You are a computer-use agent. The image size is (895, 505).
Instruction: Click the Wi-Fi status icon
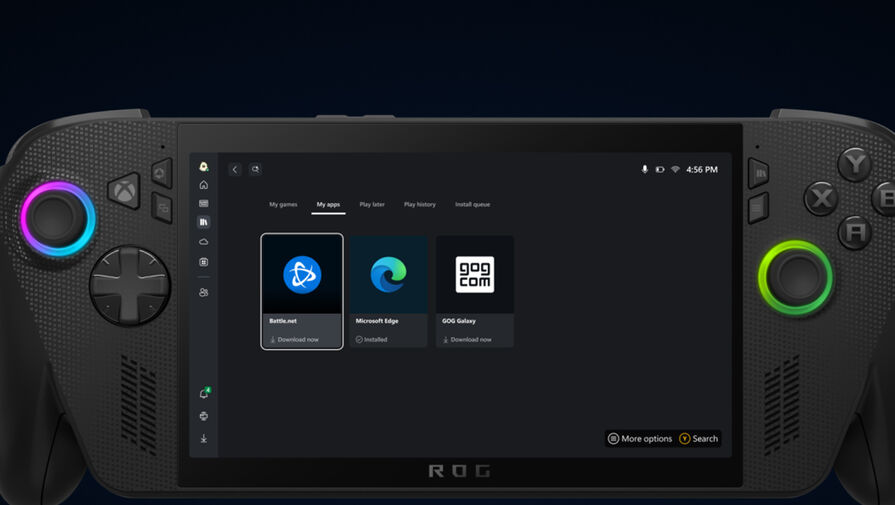click(x=675, y=169)
